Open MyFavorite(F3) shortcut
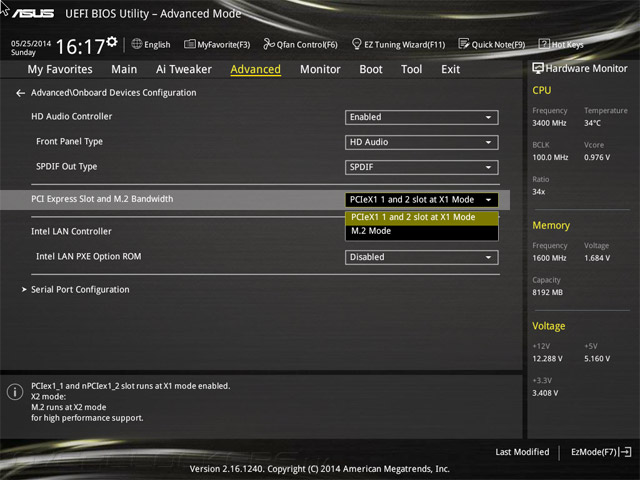This screenshot has height=480, width=640. 217,44
